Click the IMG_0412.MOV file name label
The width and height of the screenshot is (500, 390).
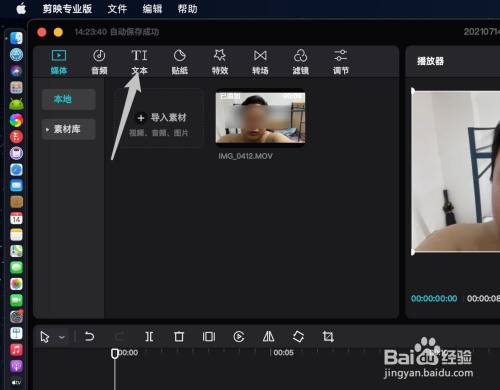(x=245, y=156)
